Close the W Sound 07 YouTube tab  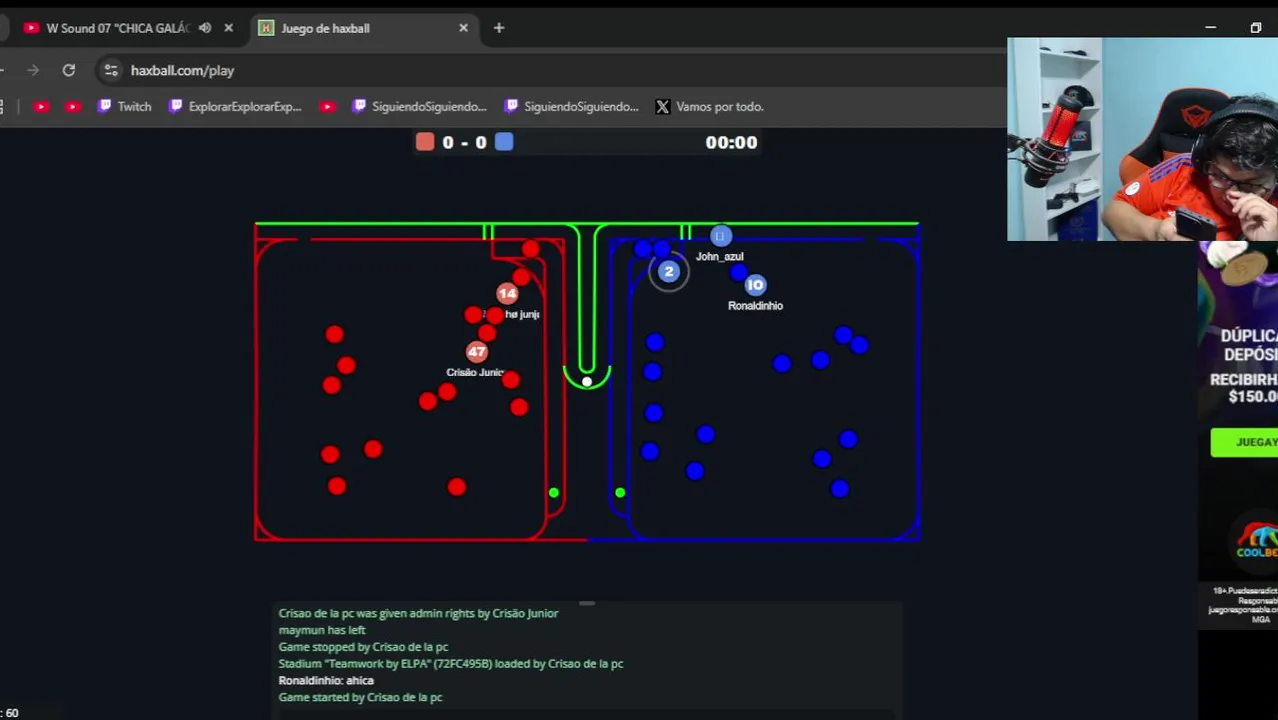pos(228,28)
